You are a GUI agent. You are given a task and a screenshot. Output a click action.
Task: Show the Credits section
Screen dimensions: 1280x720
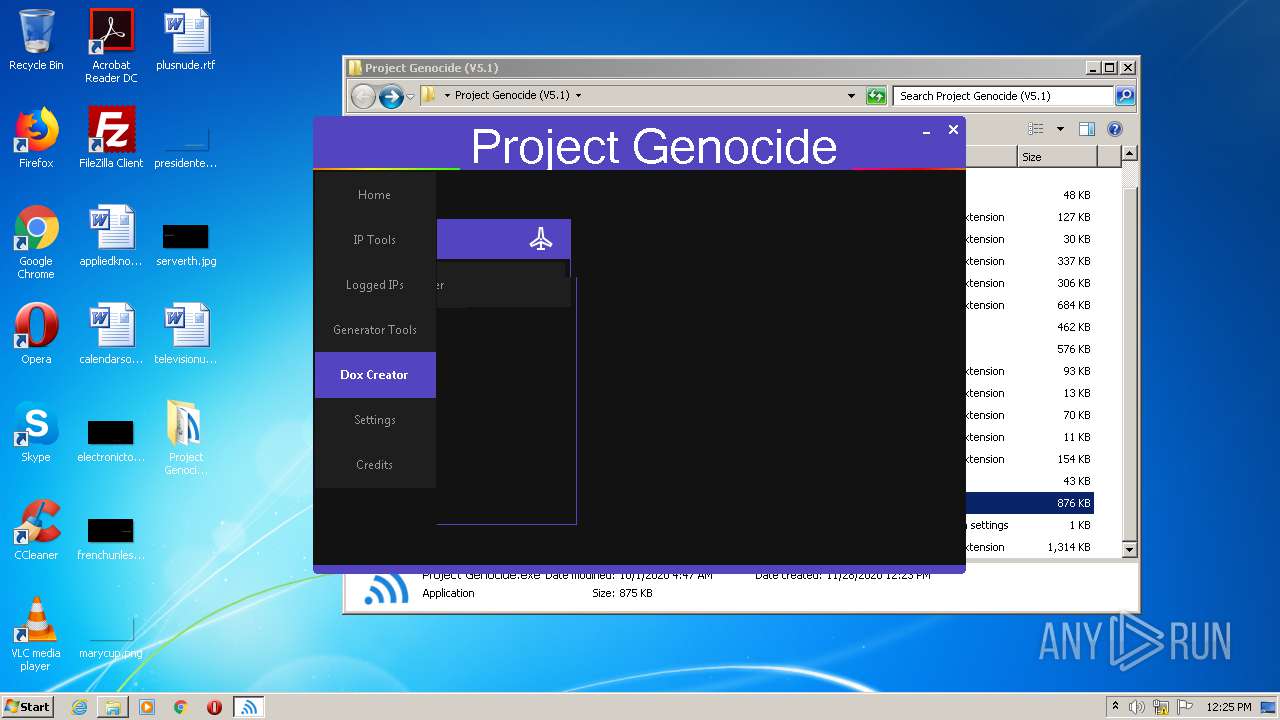point(375,465)
